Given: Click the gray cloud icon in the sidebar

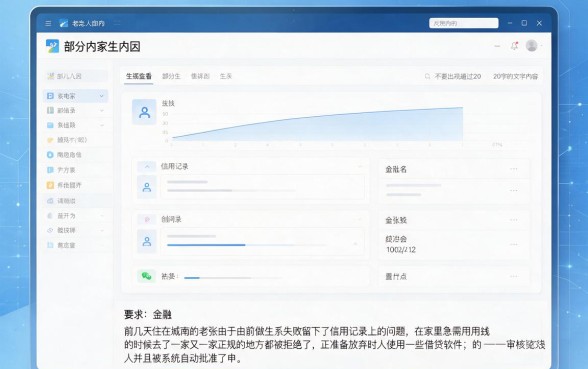Looking at the screenshot, I should pyautogui.click(x=50, y=201).
